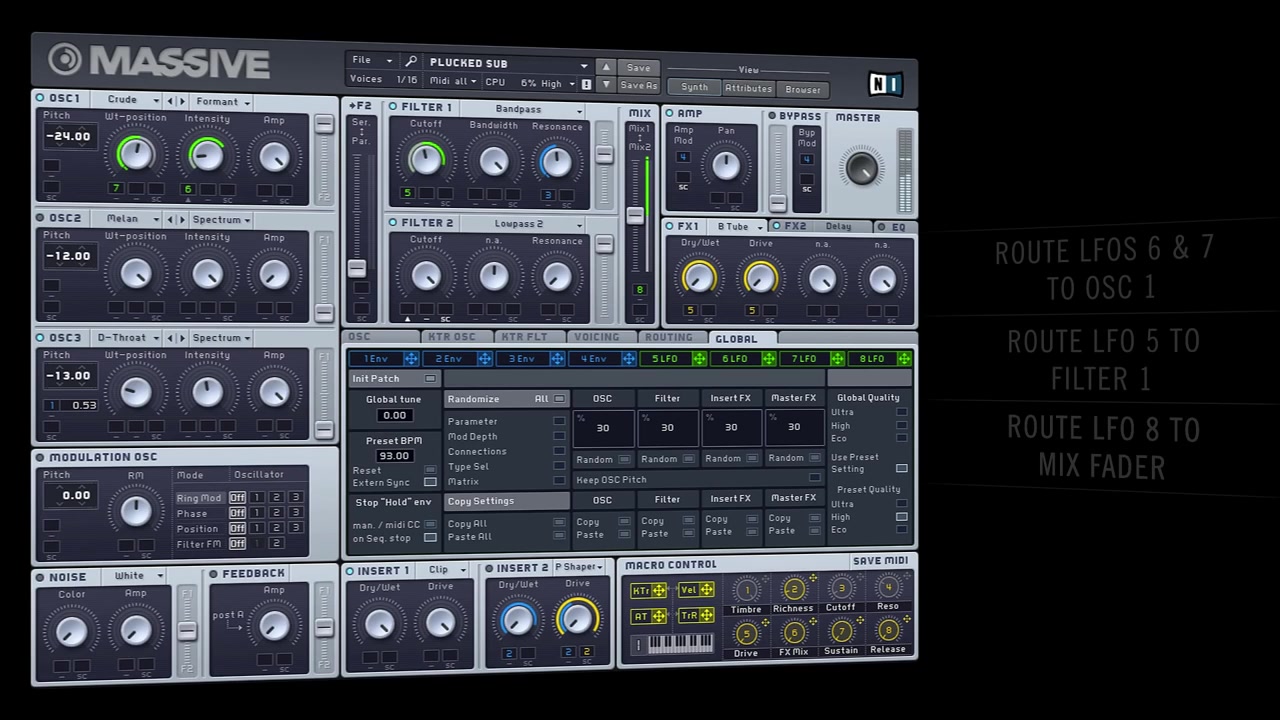Go to previous preset with up arrow
1280x720 pixels.
point(605,67)
